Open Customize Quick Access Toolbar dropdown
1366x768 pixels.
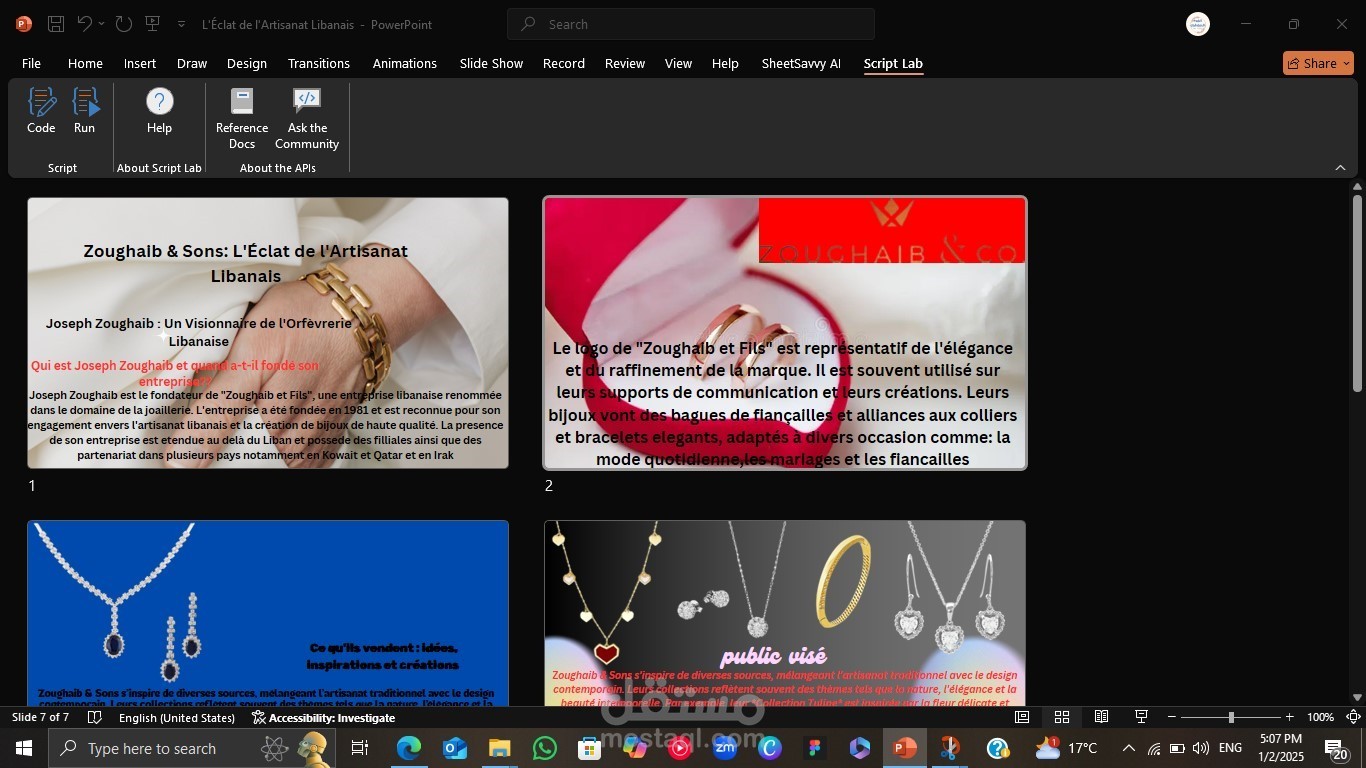coord(181,24)
